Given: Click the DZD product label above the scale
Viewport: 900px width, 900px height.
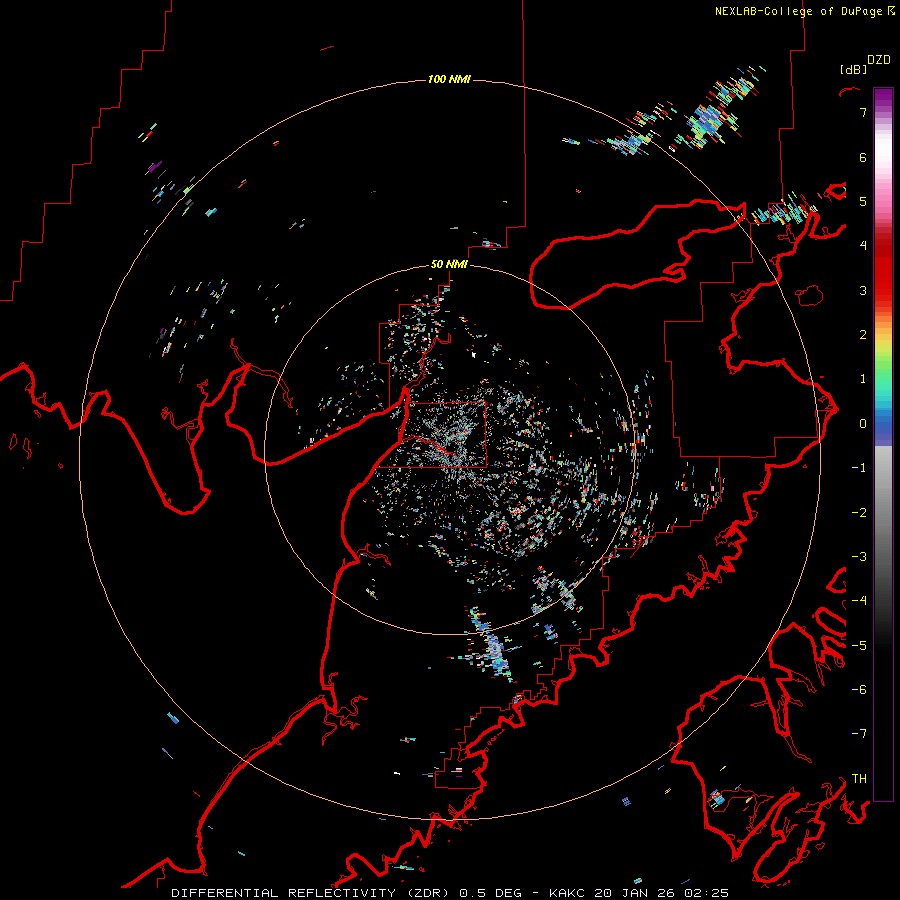Looking at the screenshot, I should click(x=879, y=60).
